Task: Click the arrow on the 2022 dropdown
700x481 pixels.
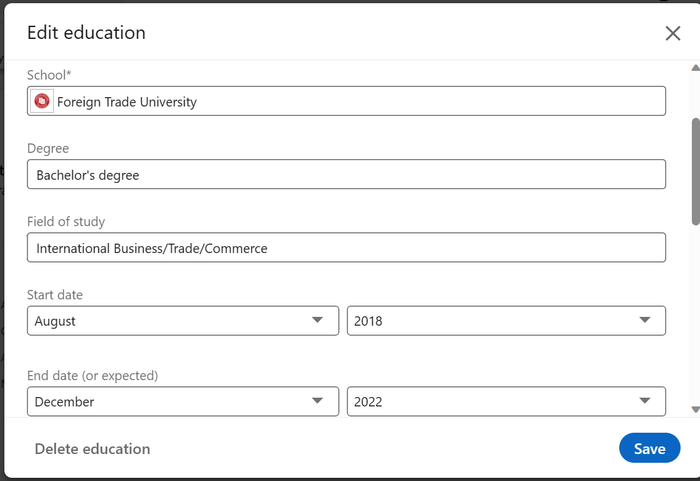Action: click(x=645, y=400)
